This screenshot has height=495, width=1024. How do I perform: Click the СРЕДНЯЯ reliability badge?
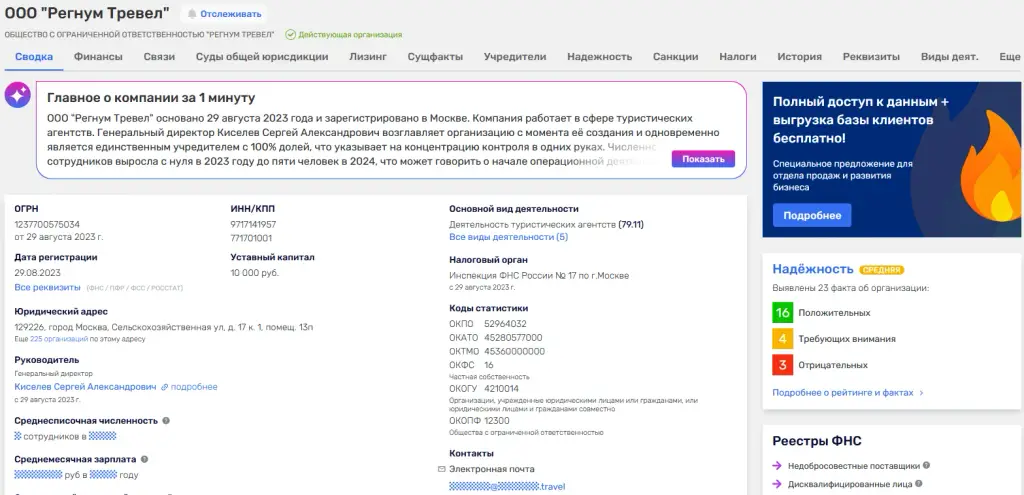[882, 270]
